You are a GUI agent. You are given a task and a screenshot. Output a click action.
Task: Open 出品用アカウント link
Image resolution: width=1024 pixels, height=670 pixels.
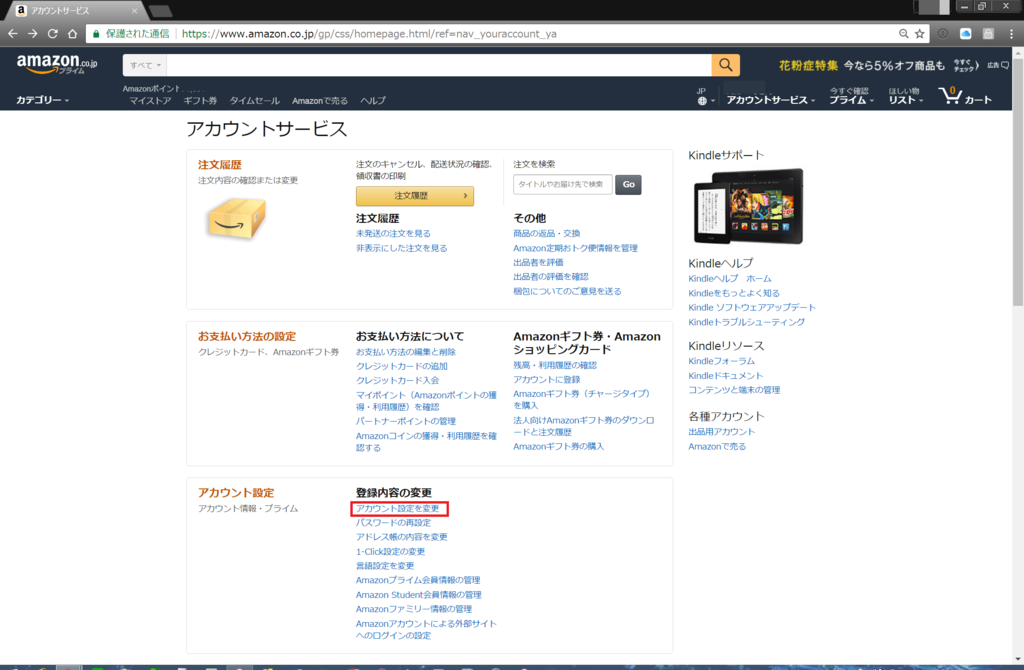point(722,432)
